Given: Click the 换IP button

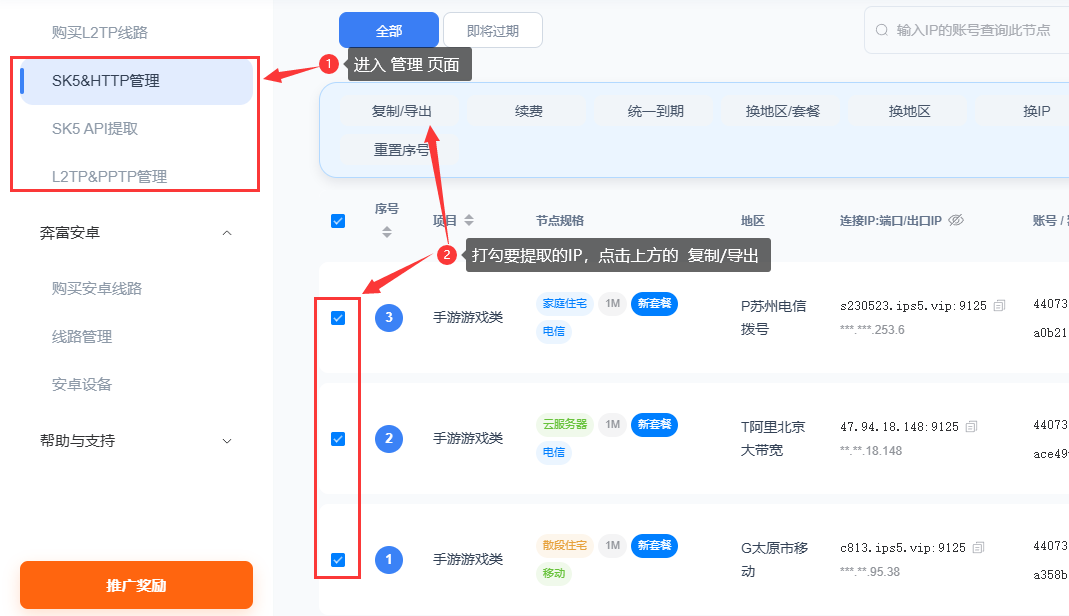Looking at the screenshot, I should [x=1026, y=111].
